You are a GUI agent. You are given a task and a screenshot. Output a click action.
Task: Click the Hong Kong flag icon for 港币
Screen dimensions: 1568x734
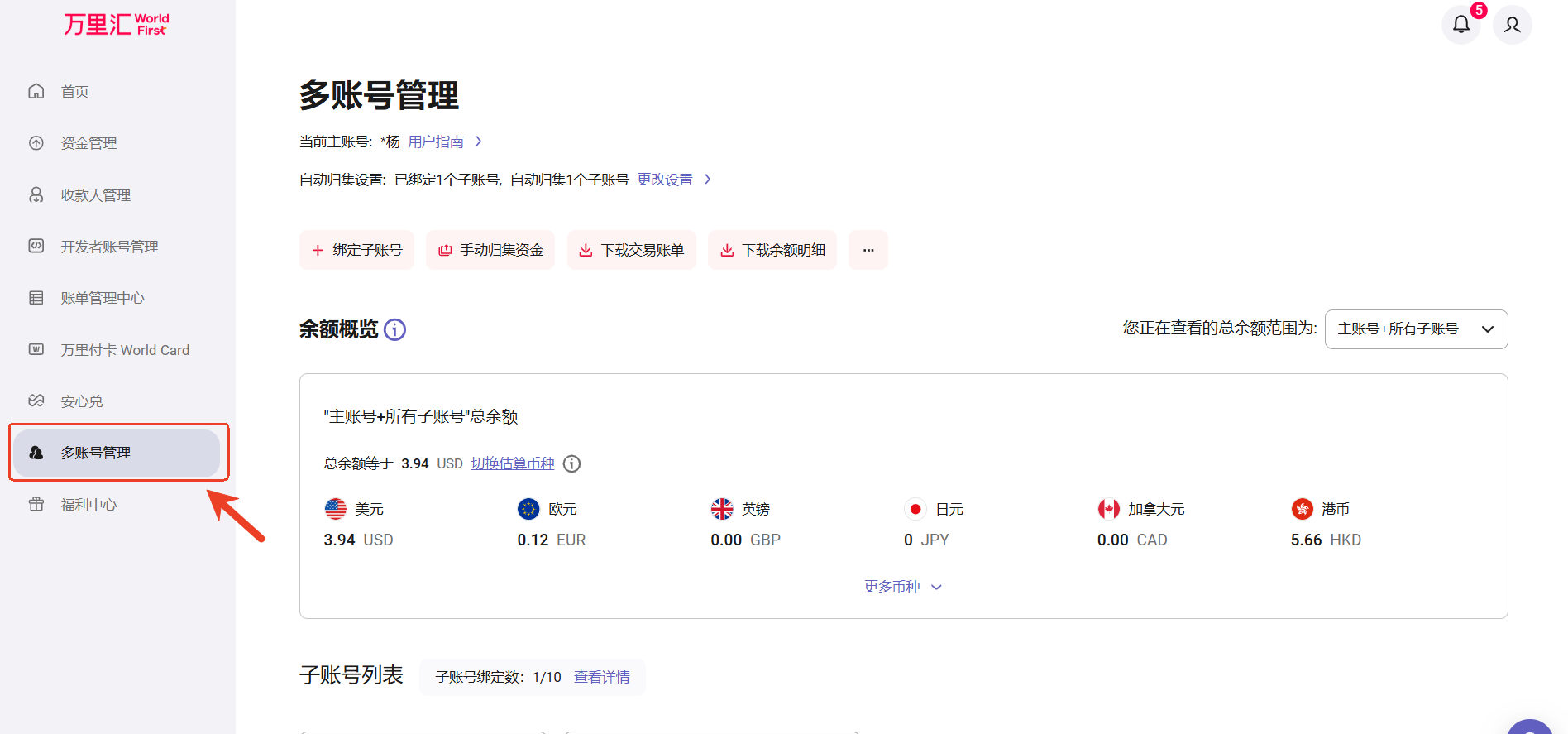point(1302,509)
